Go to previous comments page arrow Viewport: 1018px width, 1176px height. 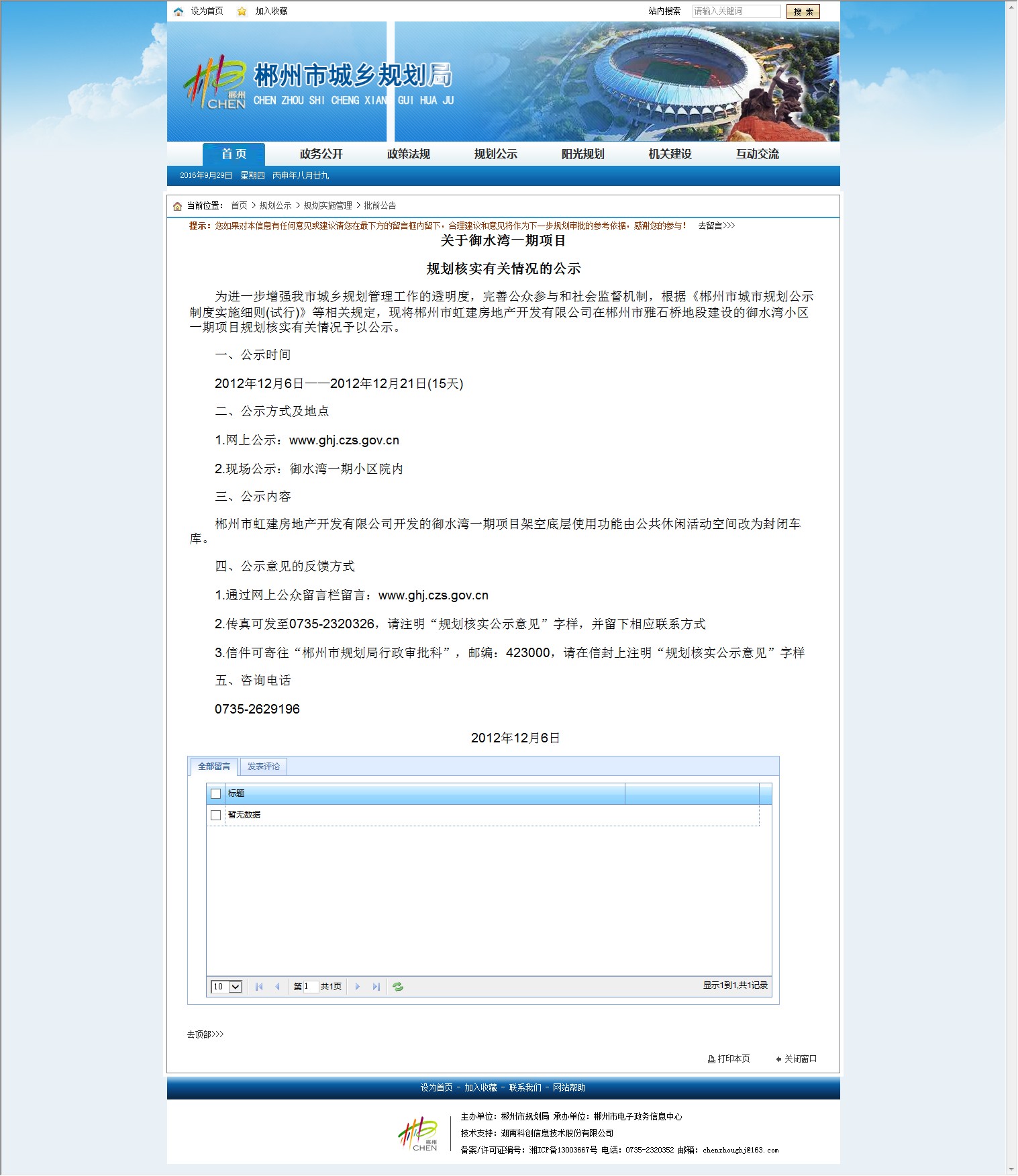click(x=277, y=987)
